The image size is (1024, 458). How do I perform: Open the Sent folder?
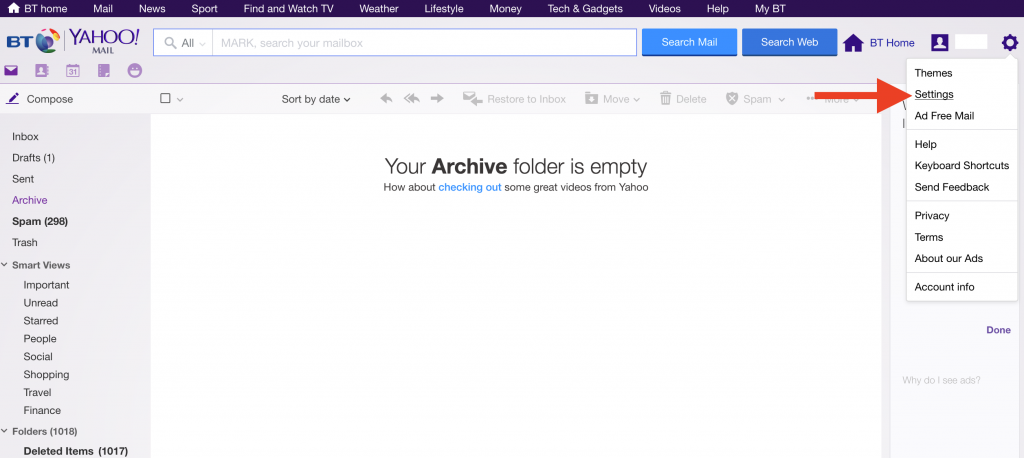click(23, 178)
